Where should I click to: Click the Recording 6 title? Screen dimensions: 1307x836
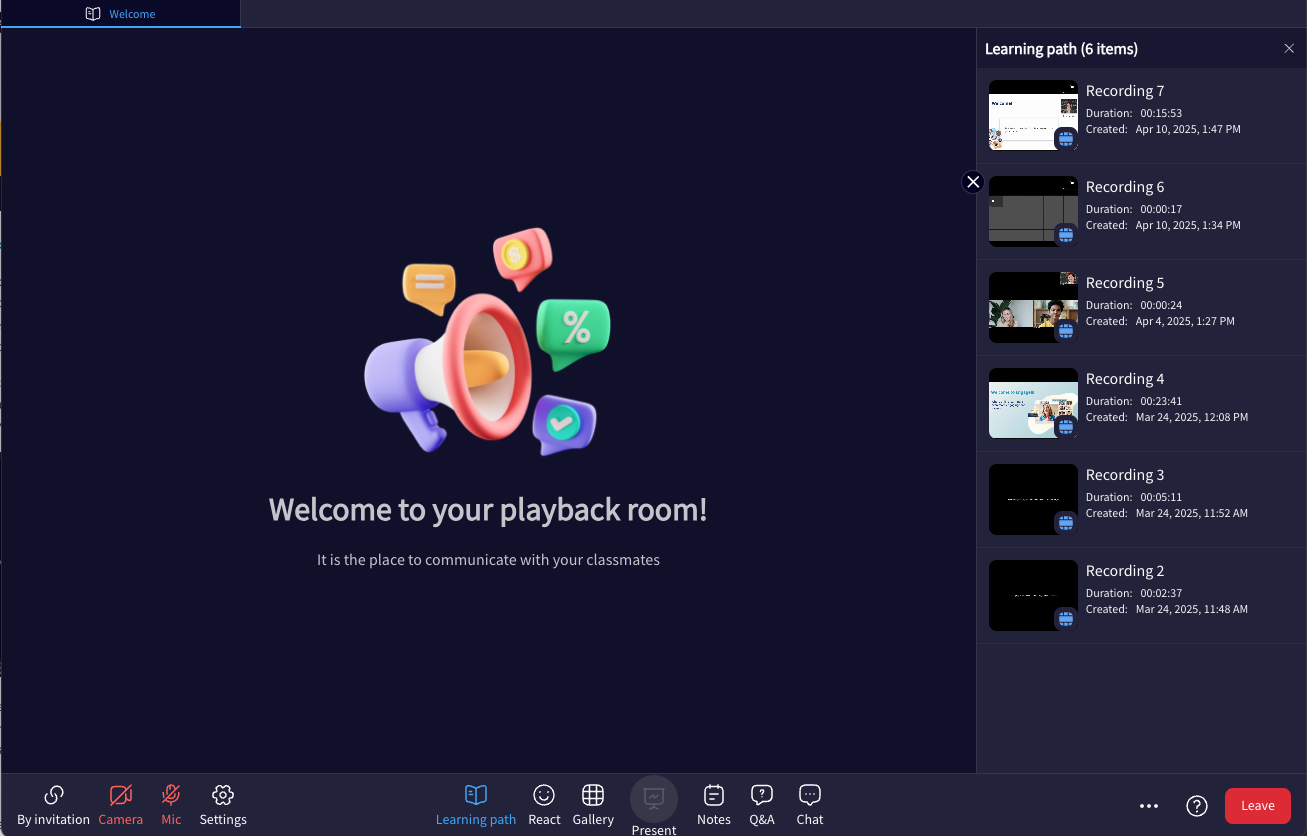point(1125,187)
